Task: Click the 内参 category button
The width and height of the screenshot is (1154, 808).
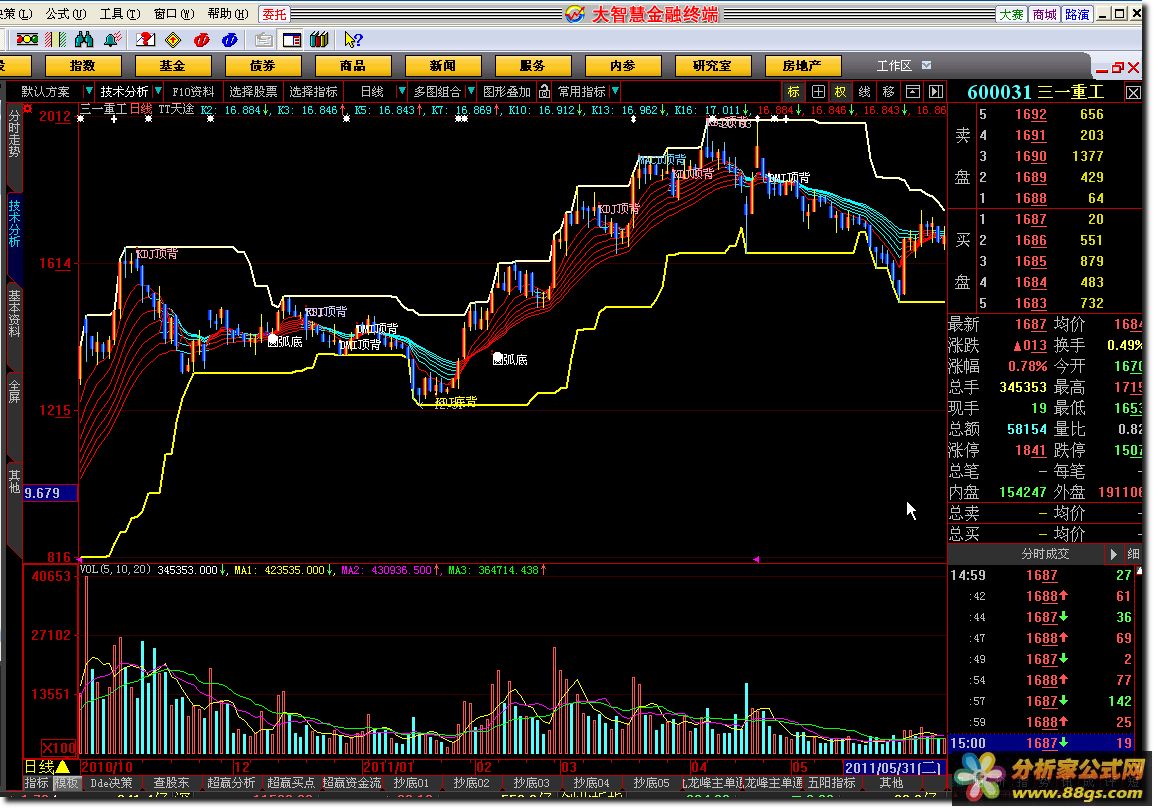Action: 623,65
